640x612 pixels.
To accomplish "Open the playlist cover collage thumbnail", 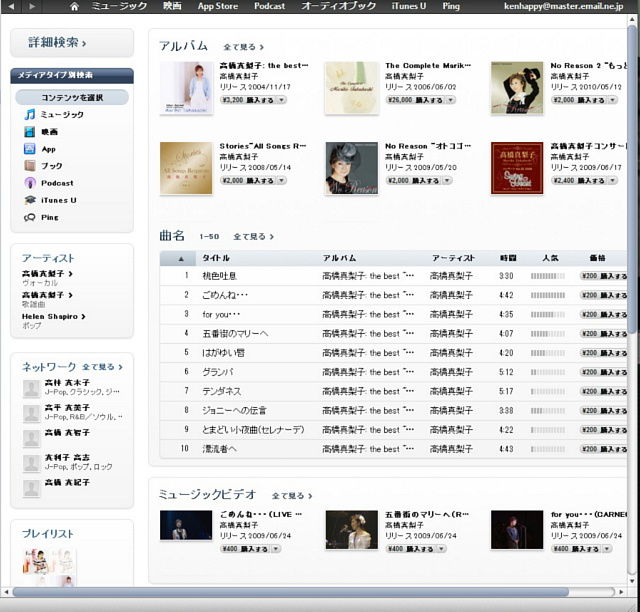I will [x=49, y=567].
